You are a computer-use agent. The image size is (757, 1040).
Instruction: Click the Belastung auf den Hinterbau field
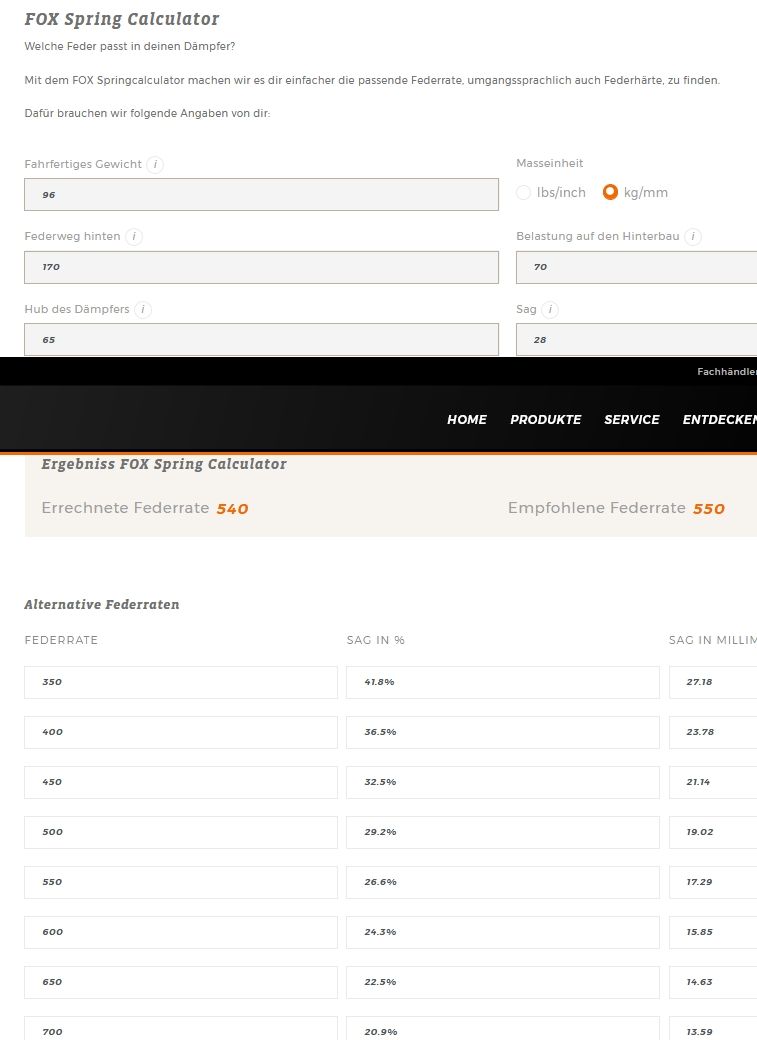click(x=636, y=267)
